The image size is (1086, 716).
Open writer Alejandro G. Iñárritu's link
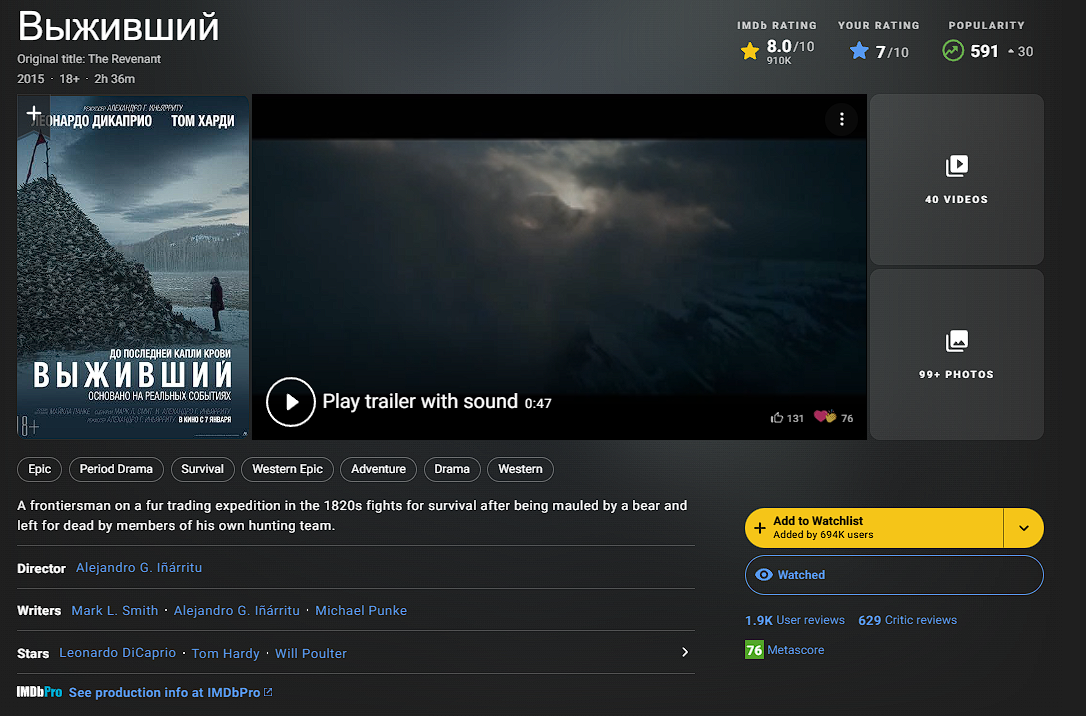click(236, 611)
